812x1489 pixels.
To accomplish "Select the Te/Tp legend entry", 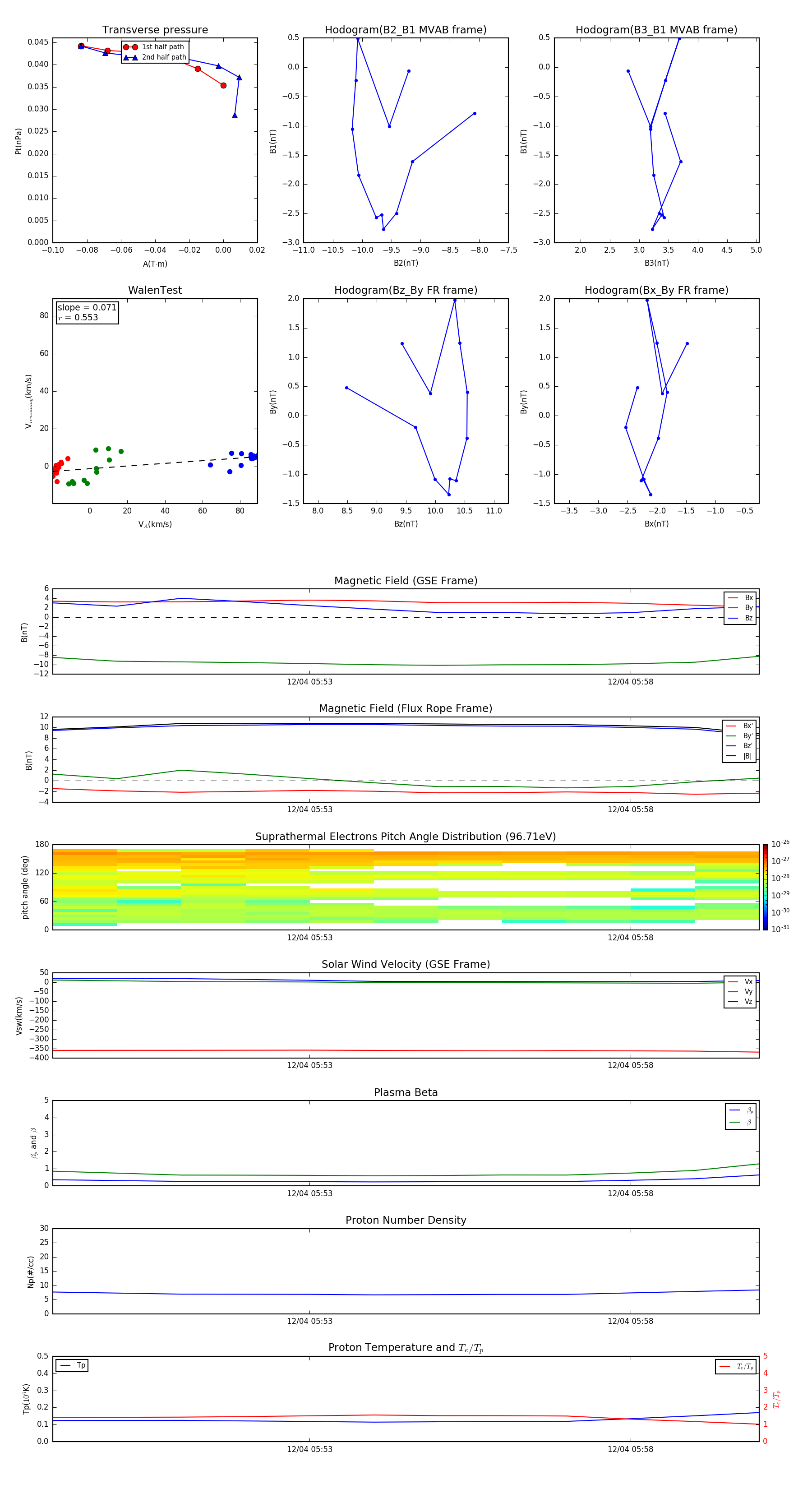I will point(737,1366).
